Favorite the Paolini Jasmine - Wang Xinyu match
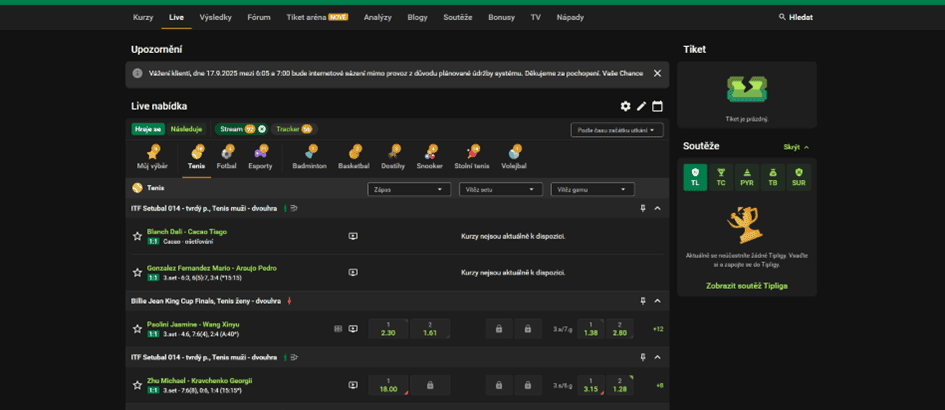This screenshot has height=410, width=945. (137, 329)
